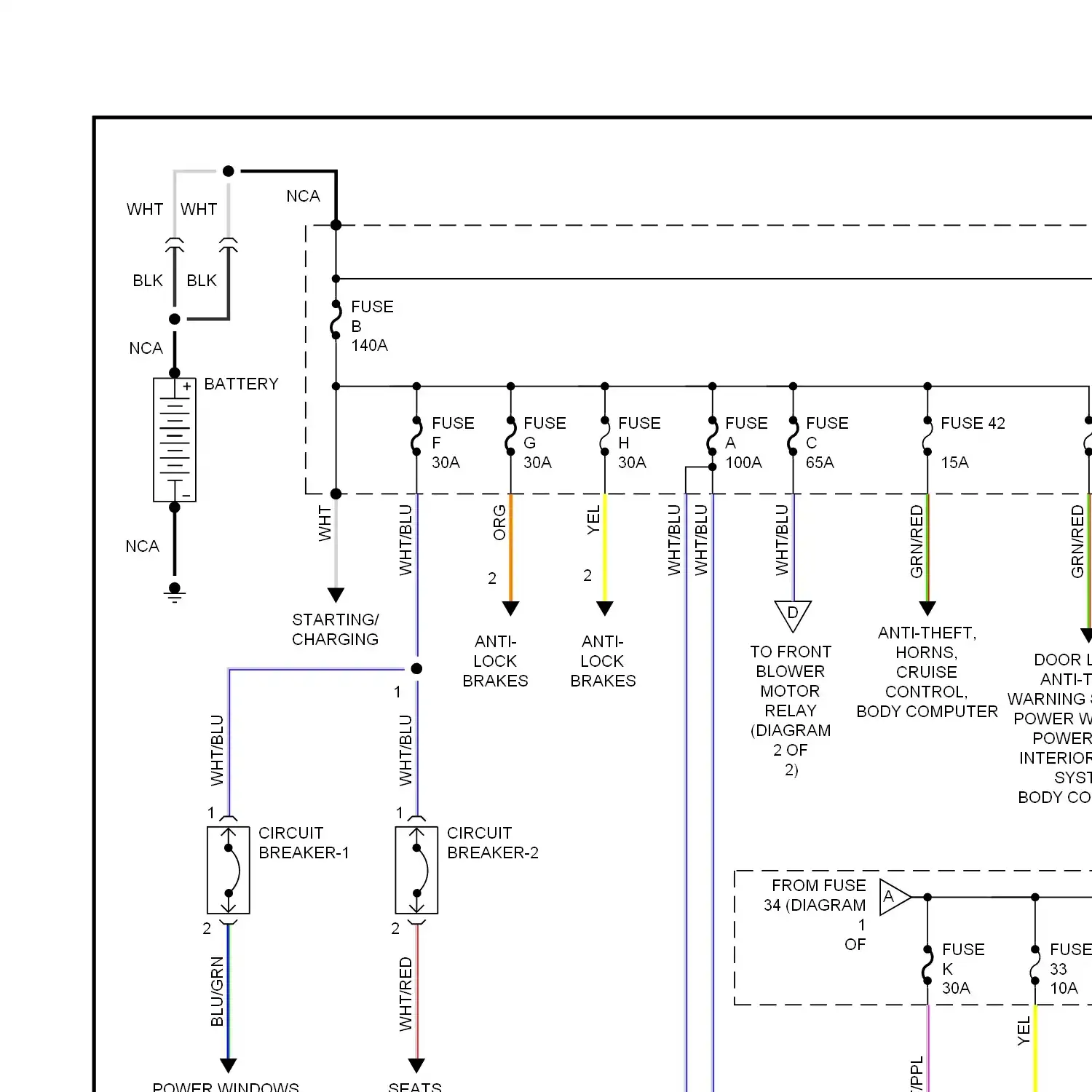1092x1092 pixels.
Task: Click the connector A triangle
Action: pos(895,897)
